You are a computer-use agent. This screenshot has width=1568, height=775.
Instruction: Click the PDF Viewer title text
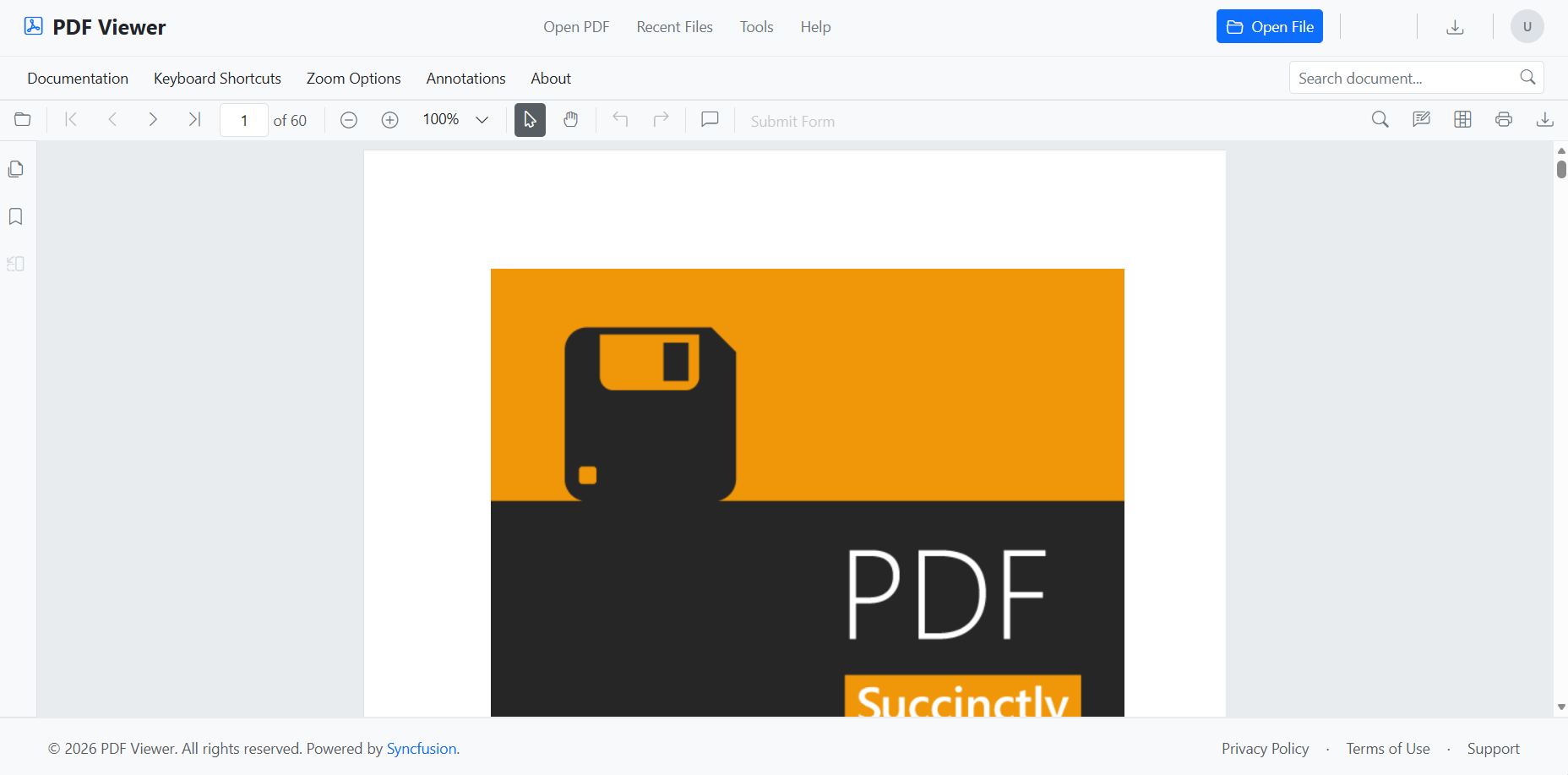click(109, 27)
